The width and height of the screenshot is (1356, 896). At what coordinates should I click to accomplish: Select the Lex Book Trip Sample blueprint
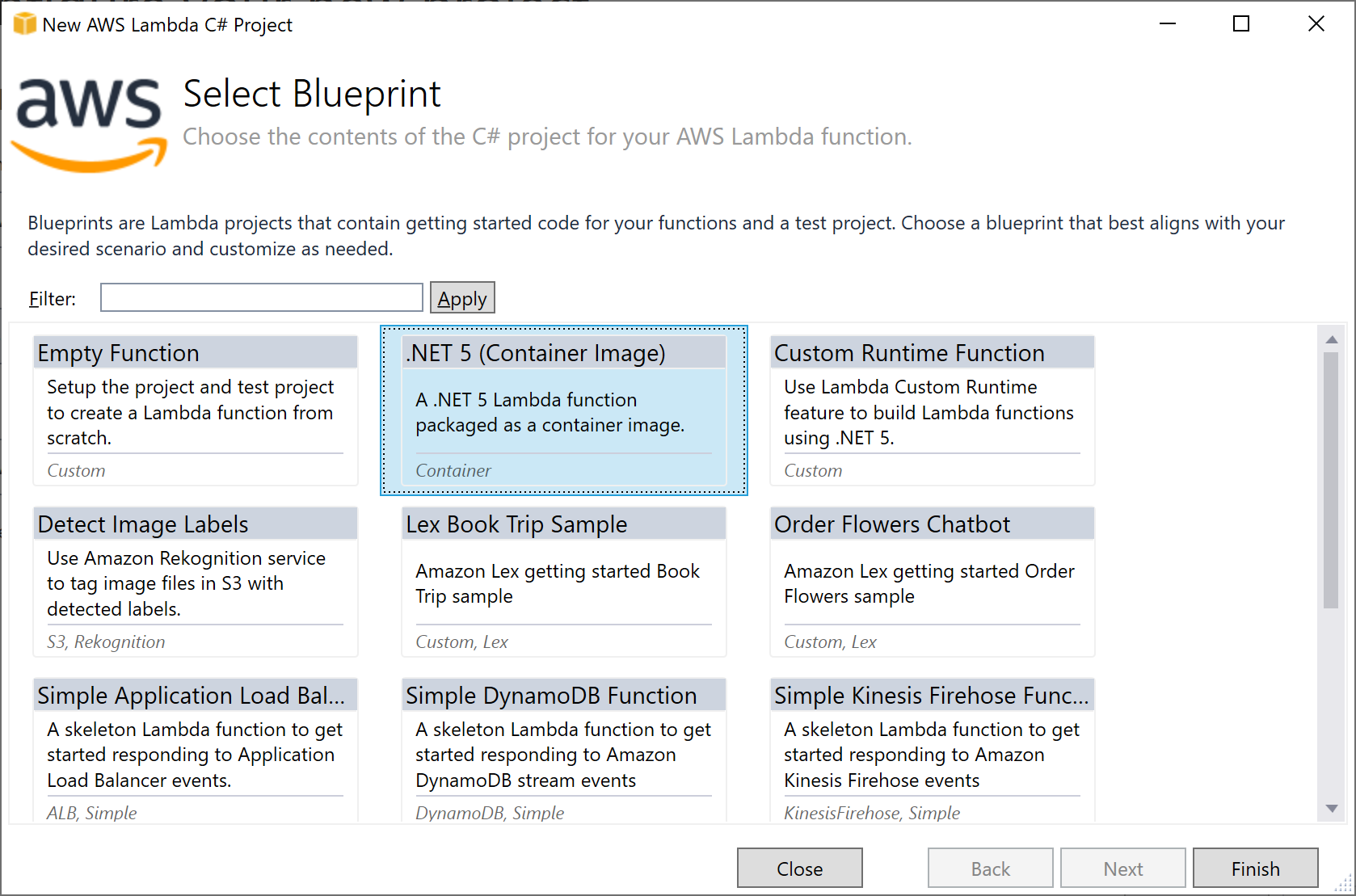[x=564, y=582]
